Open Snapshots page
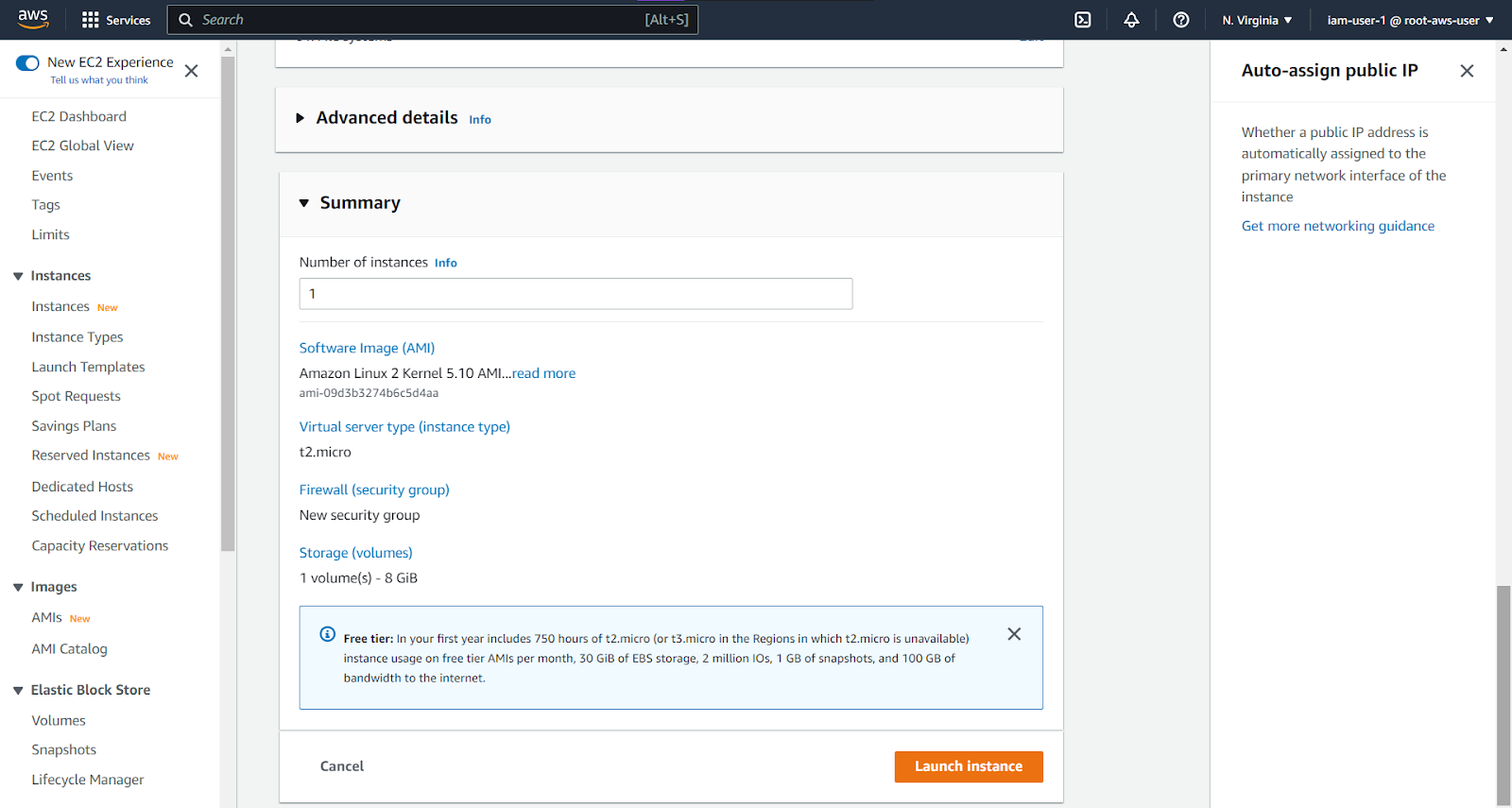This screenshot has height=808, width=1512. (63, 749)
